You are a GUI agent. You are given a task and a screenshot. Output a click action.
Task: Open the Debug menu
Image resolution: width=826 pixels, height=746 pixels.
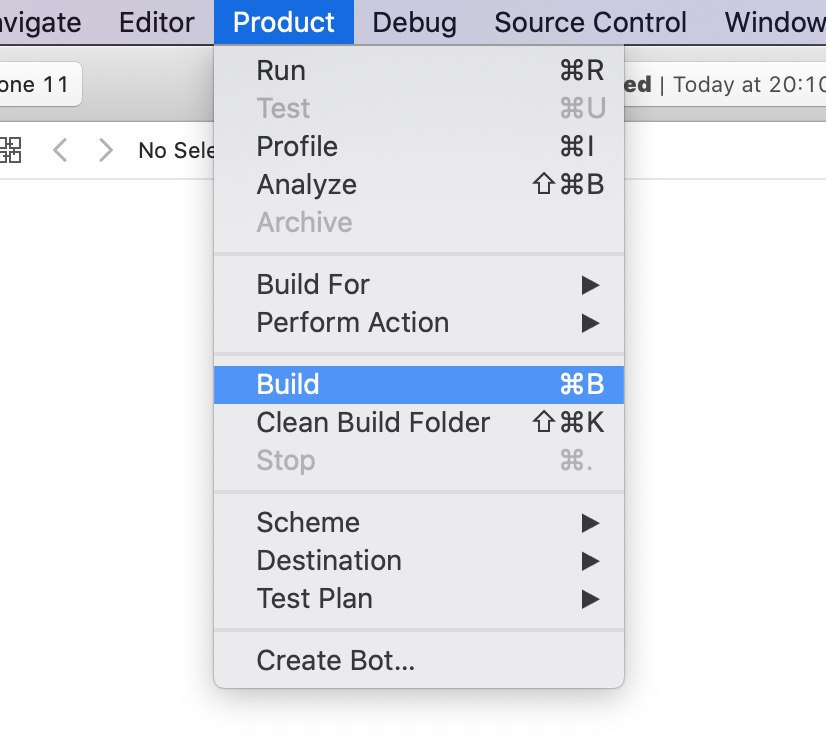coord(415,22)
